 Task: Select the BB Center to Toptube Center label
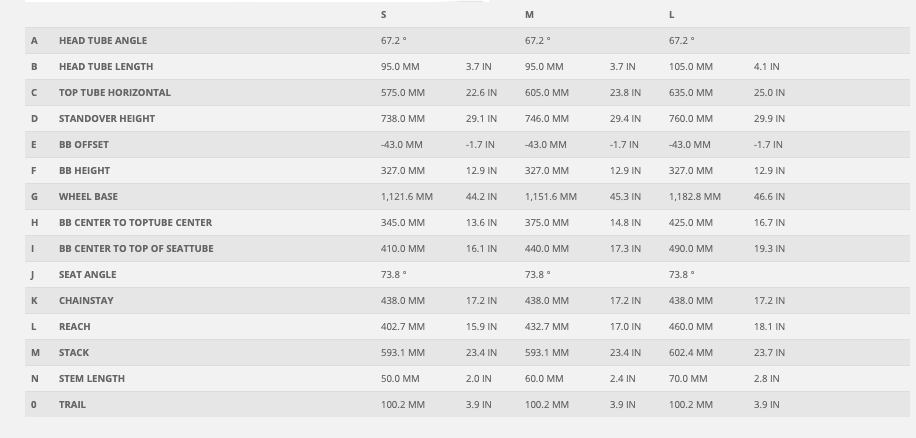pos(135,223)
